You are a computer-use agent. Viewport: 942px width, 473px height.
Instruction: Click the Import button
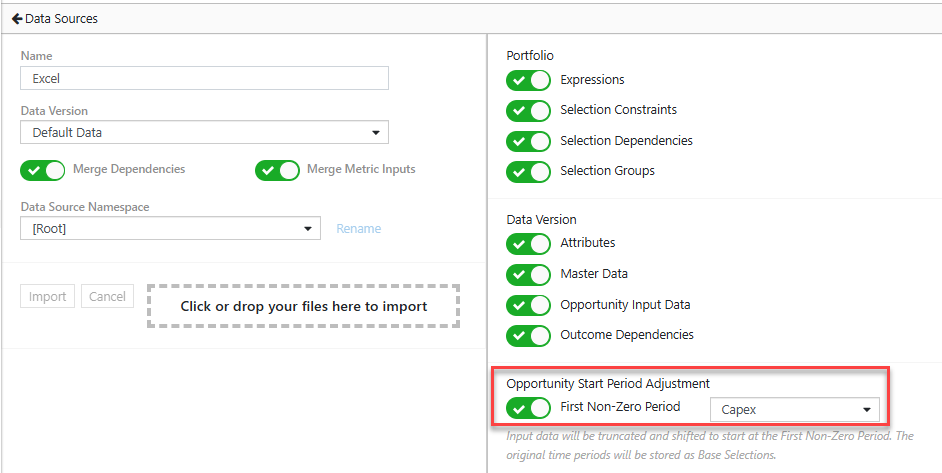[47, 296]
